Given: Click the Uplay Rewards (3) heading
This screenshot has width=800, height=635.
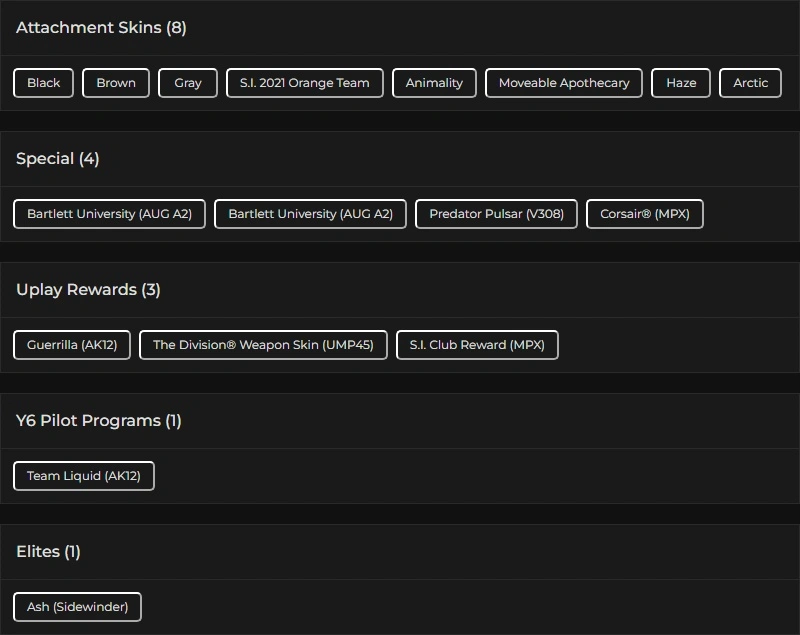Looking at the screenshot, I should [88, 290].
